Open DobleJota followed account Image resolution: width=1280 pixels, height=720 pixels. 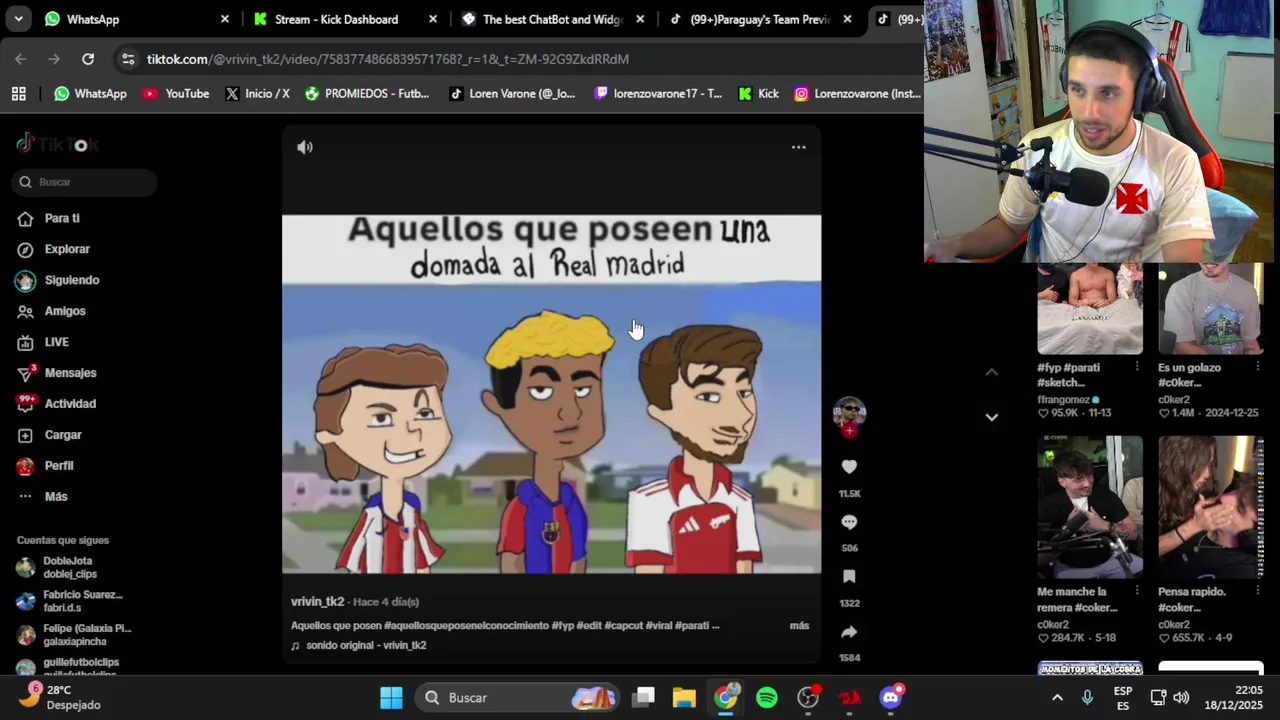point(70,567)
